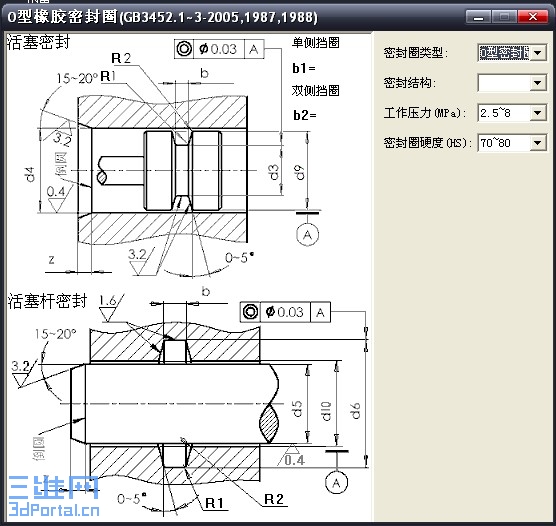Click the 双侧挡圈 label
This screenshot has width=556, height=526.
[316, 90]
